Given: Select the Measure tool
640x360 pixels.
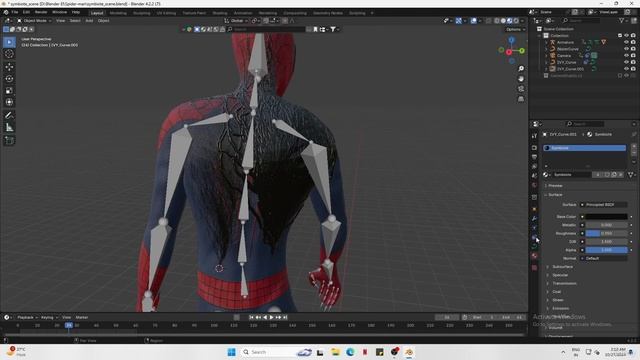Looking at the screenshot, I should (9, 127).
